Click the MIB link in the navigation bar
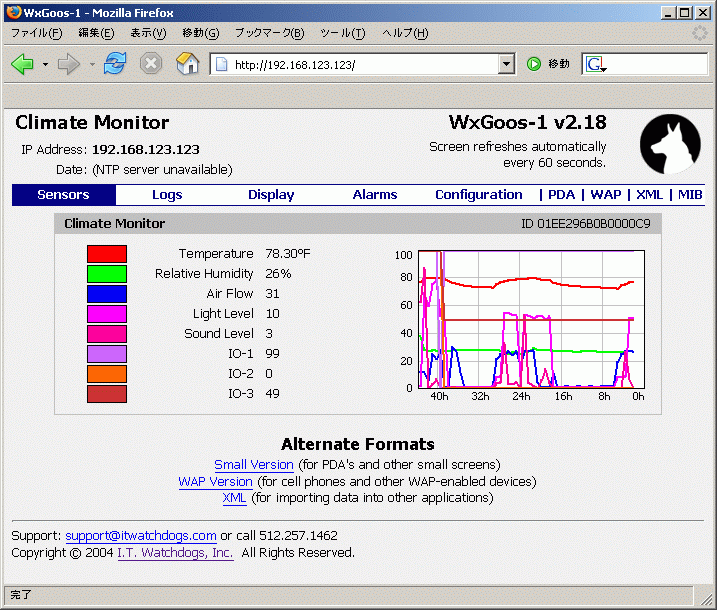The height and width of the screenshot is (610, 717). click(x=690, y=195)
